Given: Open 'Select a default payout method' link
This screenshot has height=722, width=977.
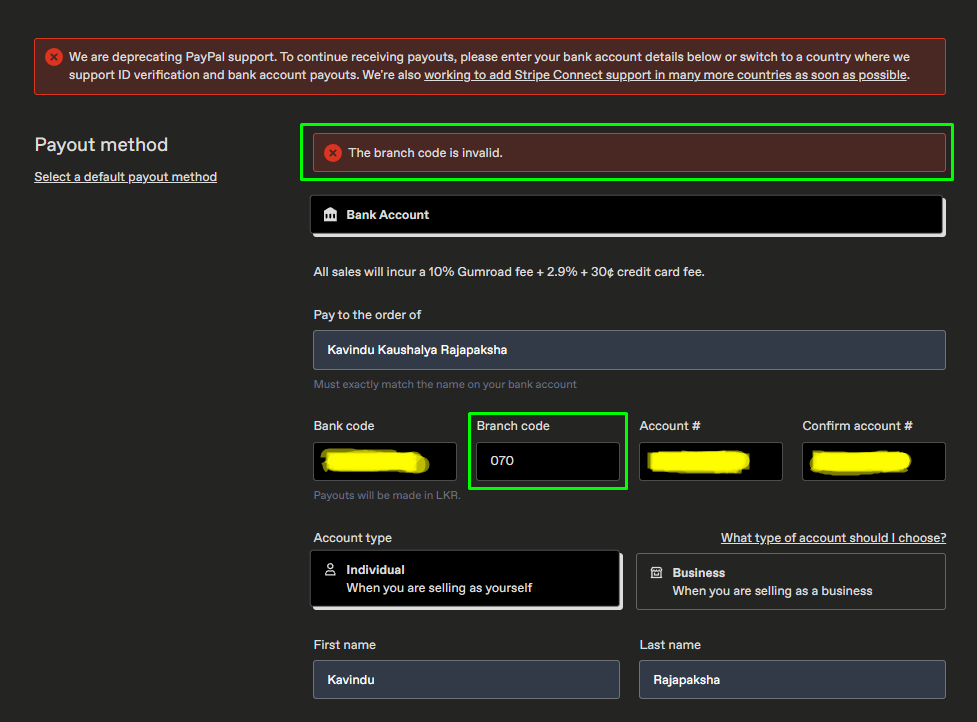Looking at the screenshot, I should click(x=125, y=177).
